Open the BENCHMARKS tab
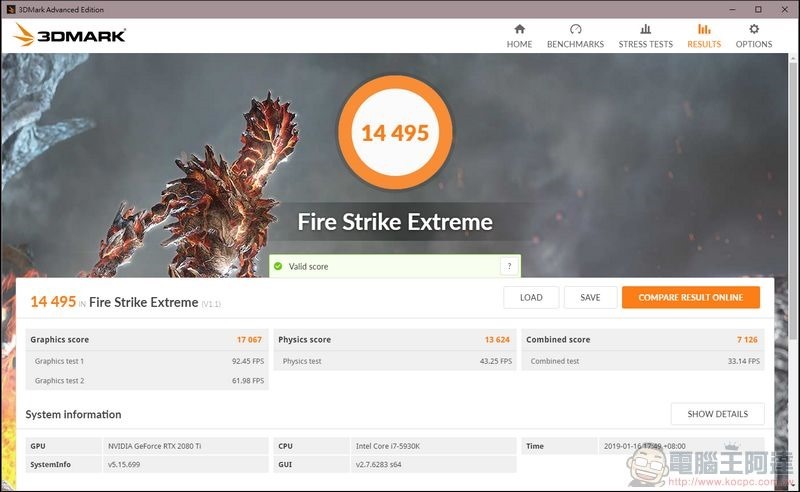This screenshot has width=800, height=492. point(576,36)
